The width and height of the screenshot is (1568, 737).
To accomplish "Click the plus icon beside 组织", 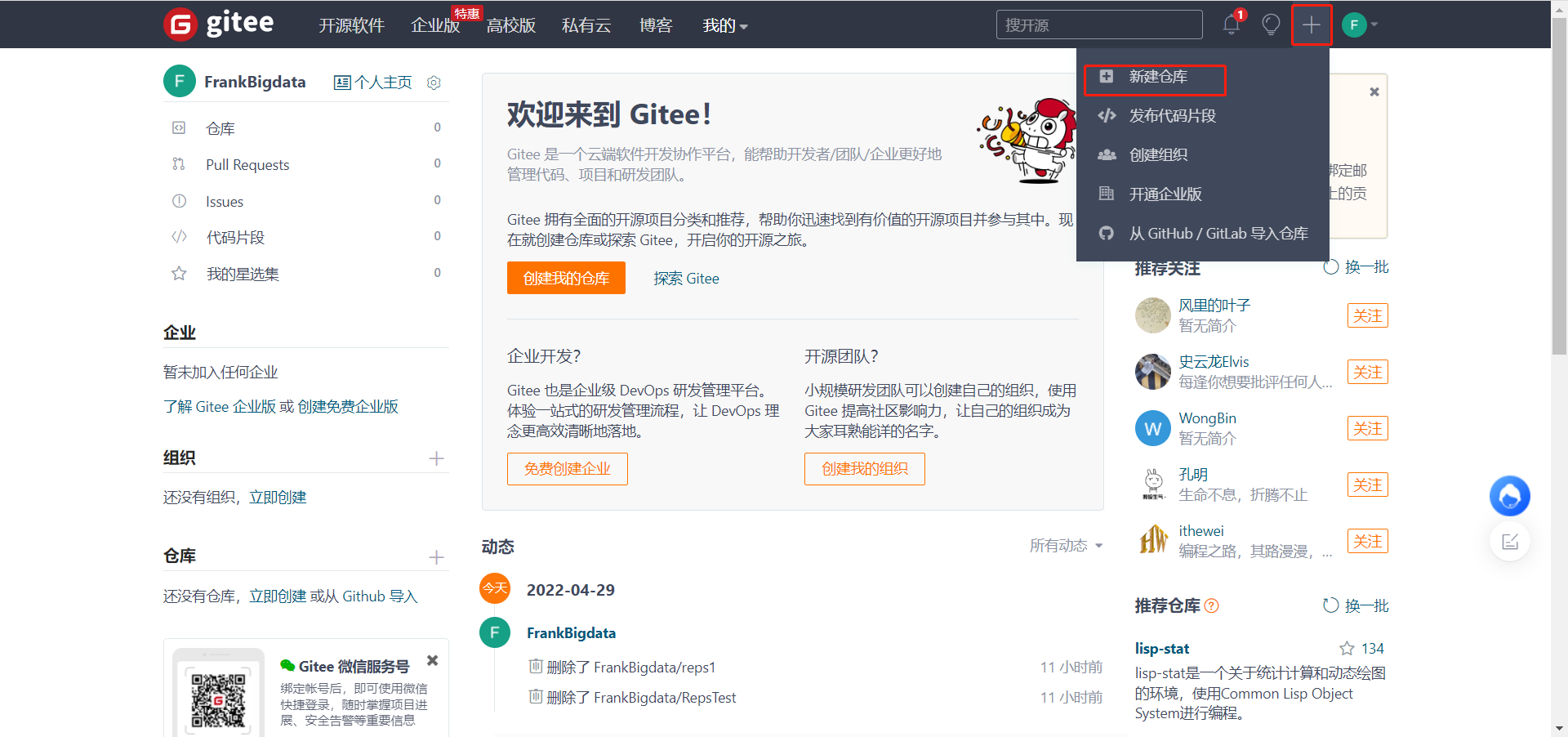I will 436,458.
